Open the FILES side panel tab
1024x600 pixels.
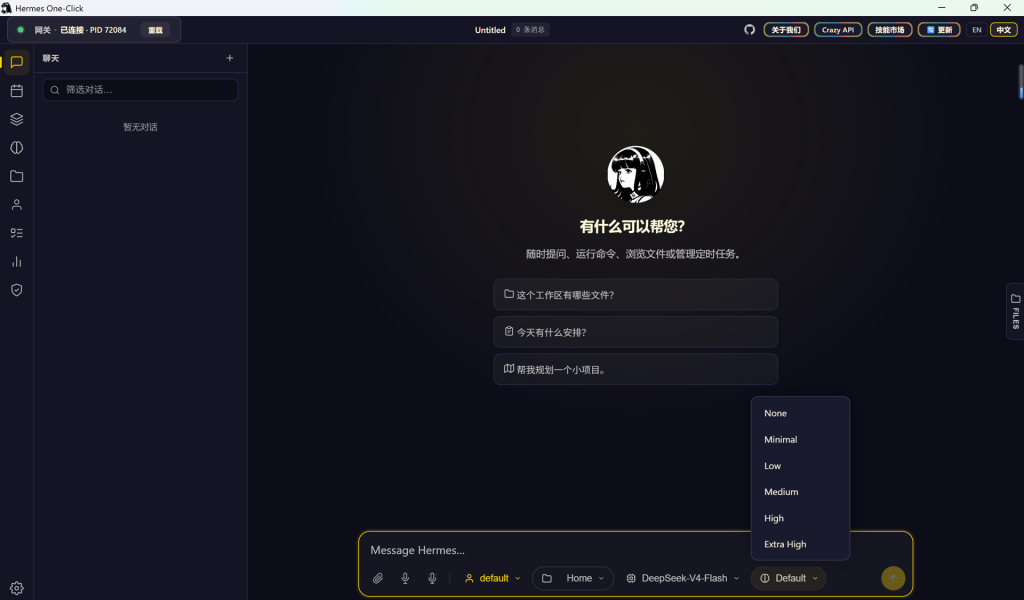[1015, 311]
